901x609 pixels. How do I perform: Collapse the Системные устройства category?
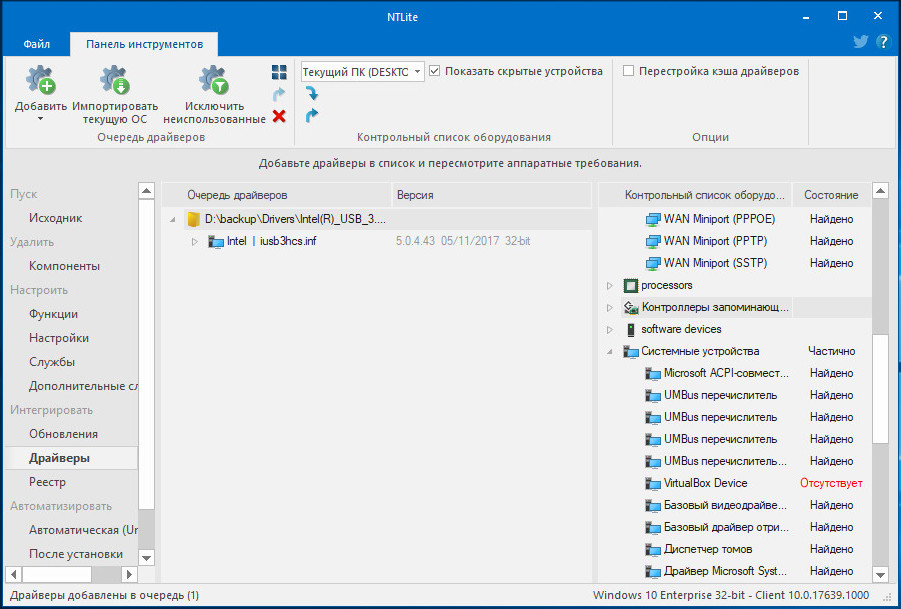tap(610, 352)
